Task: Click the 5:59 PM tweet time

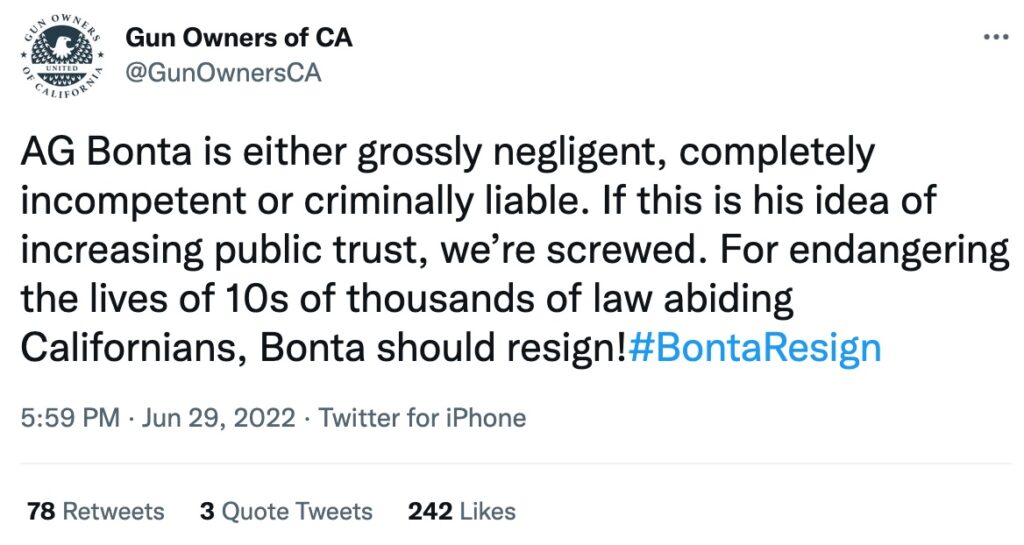Action: point(69,417)
